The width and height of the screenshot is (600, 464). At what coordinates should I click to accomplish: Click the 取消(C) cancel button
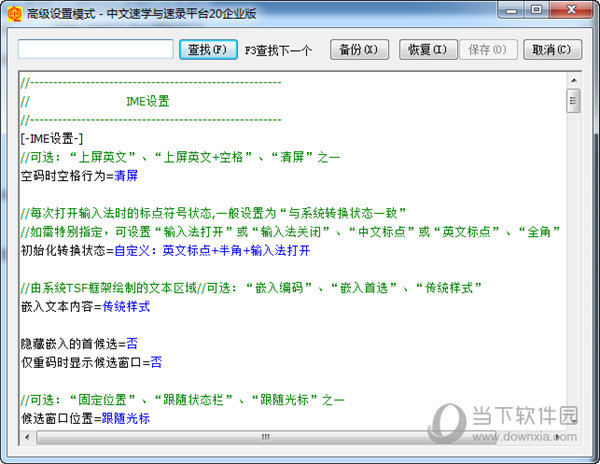(x=552, y=50)
